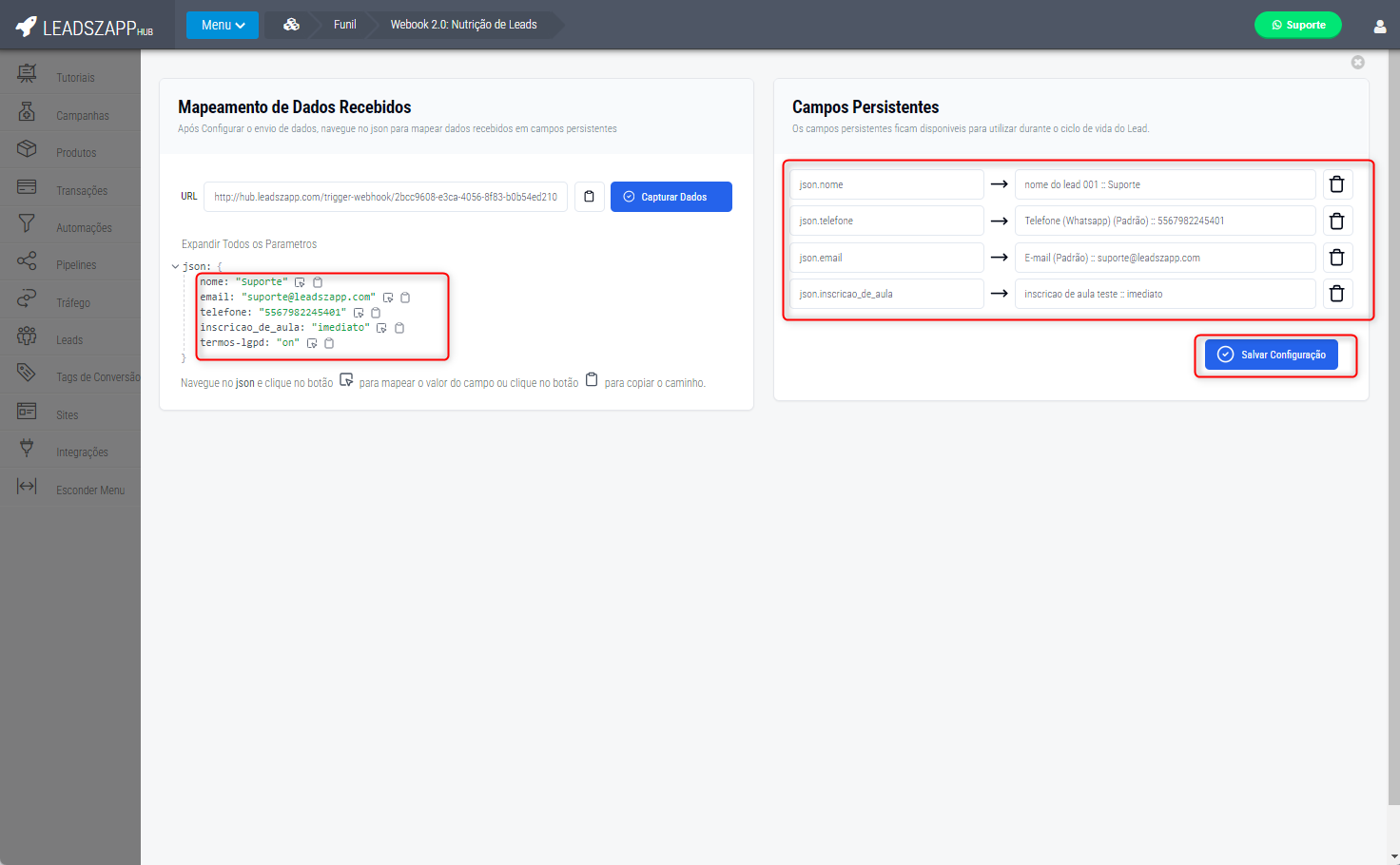Viewport: 1400px width, 865px height.
Task: Click the funnel blocks icon in breadcrumb
Action: coord(291,25)
